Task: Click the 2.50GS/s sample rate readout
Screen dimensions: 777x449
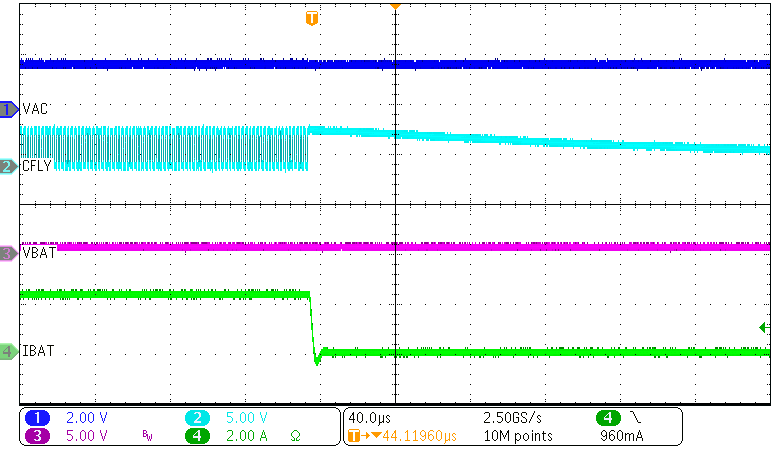Action: tap(512, 418)
